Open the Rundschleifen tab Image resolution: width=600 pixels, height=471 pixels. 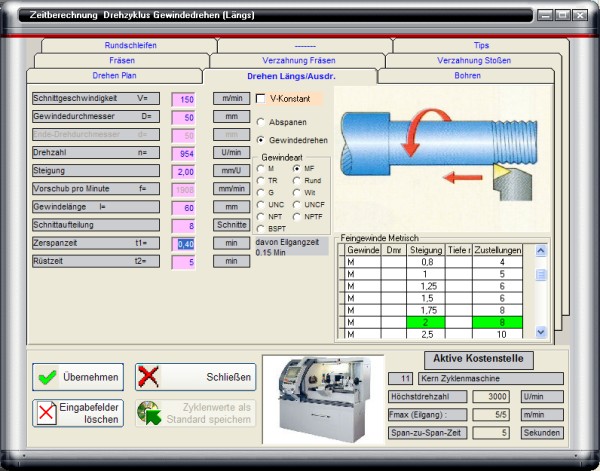coord(130,45)
